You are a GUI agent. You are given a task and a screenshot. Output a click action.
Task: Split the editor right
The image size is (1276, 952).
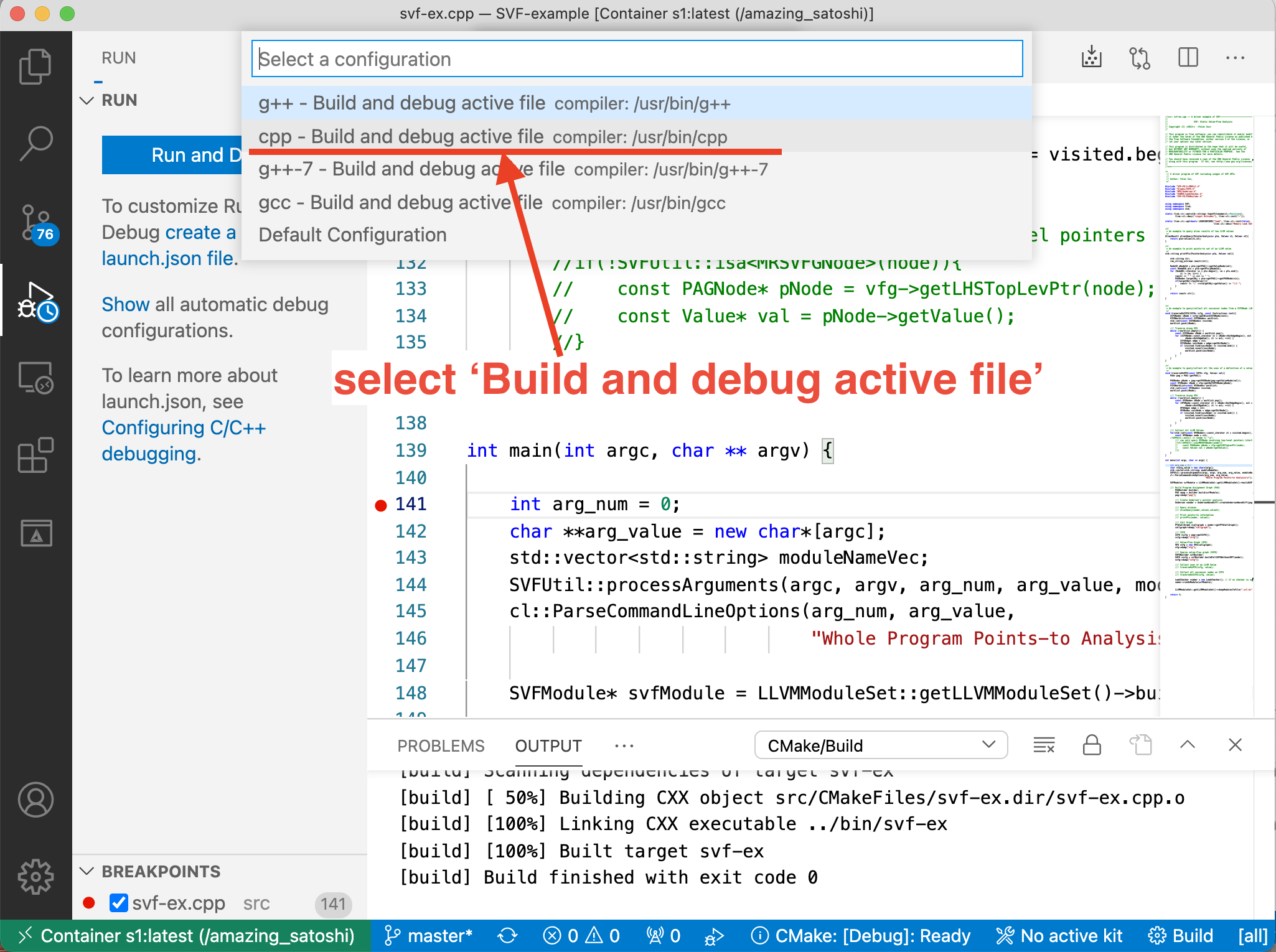1188,57
